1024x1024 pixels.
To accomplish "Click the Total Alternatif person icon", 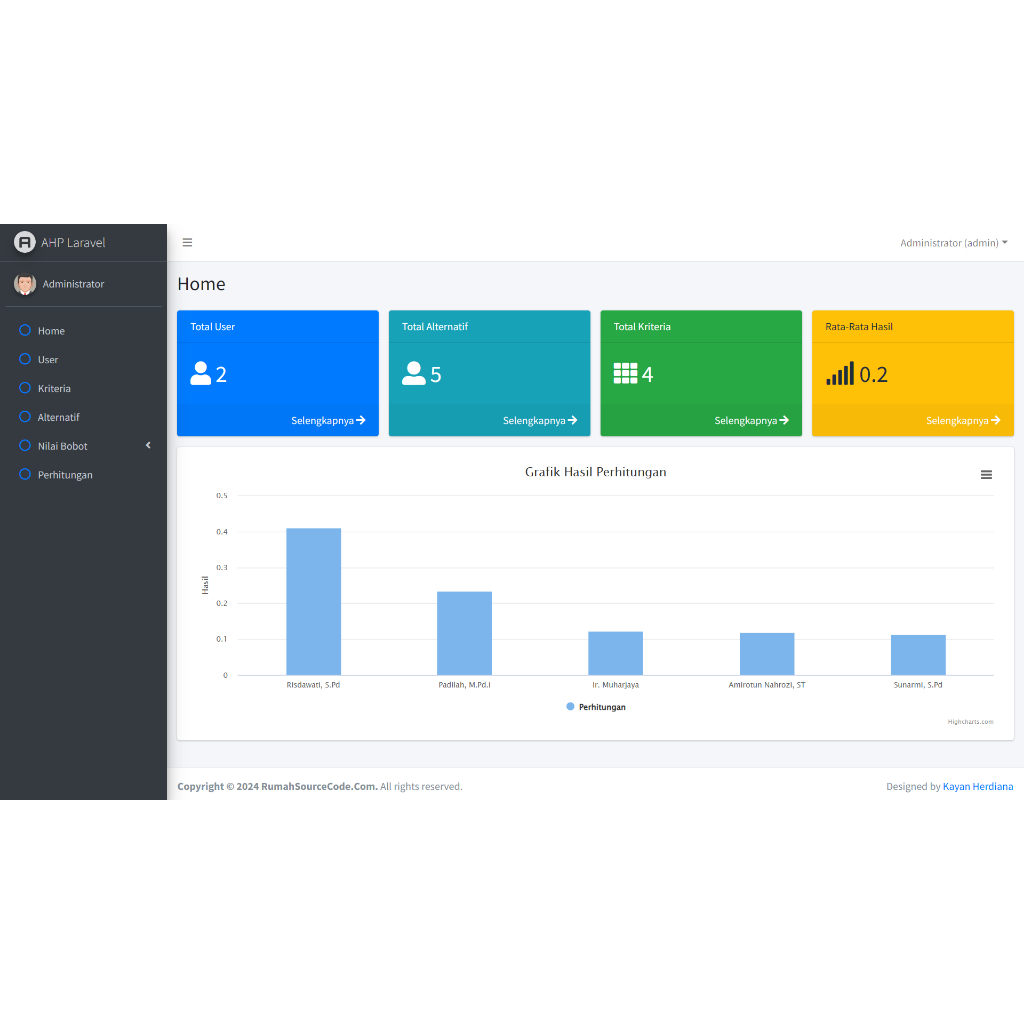I will pos(413,374).
